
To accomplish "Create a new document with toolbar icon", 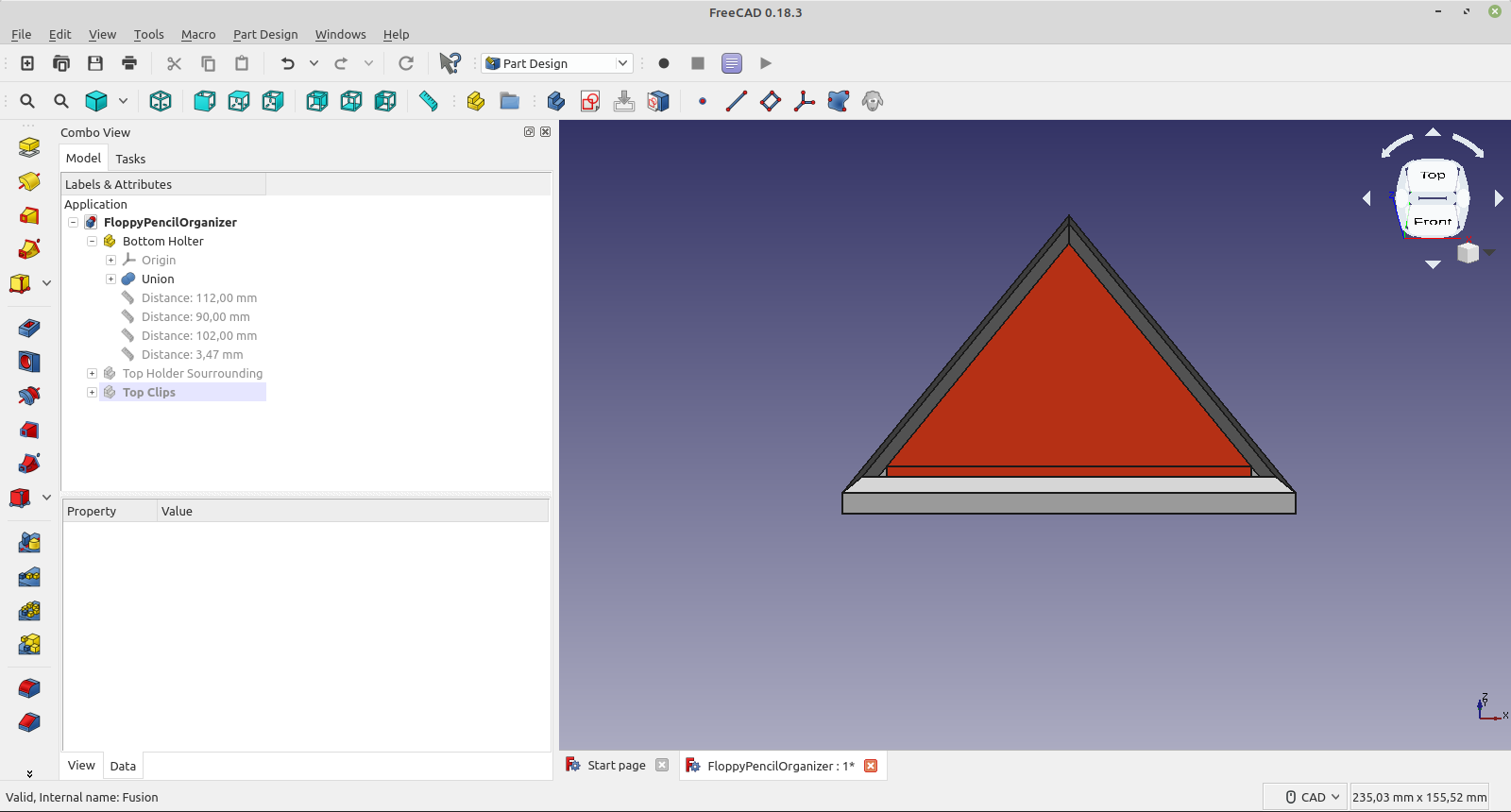I will point(27,63).
